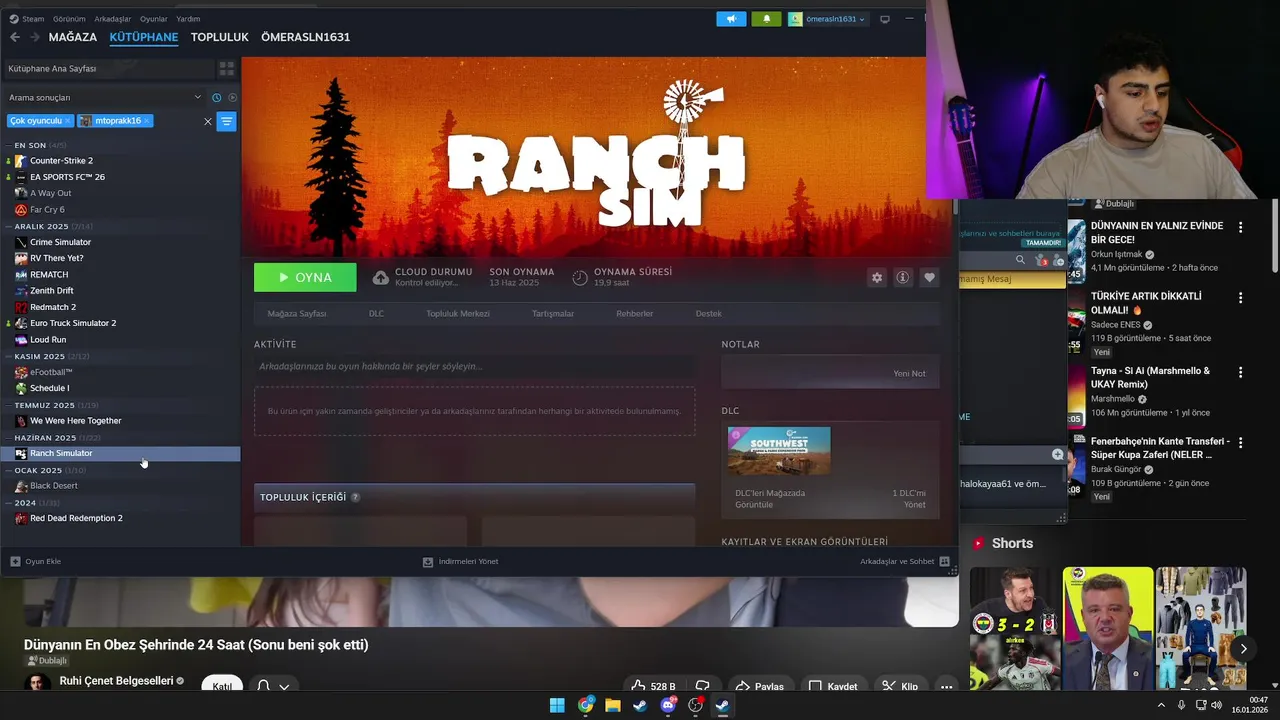Open the Mağaza Sayfası game link
Screen dimensions: 1280x720
pos(297,314)
